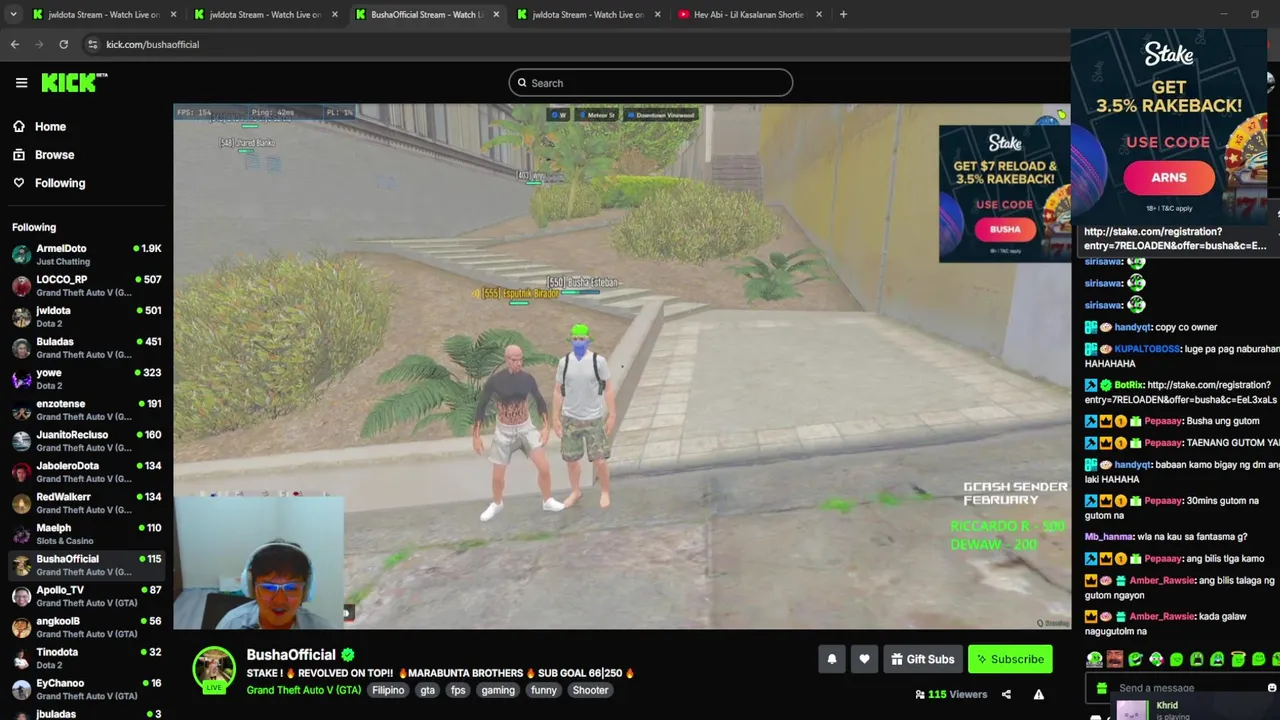Open Tinodota channel
This screenshot has width=1280, height=720.
click(x=86, y=658)
